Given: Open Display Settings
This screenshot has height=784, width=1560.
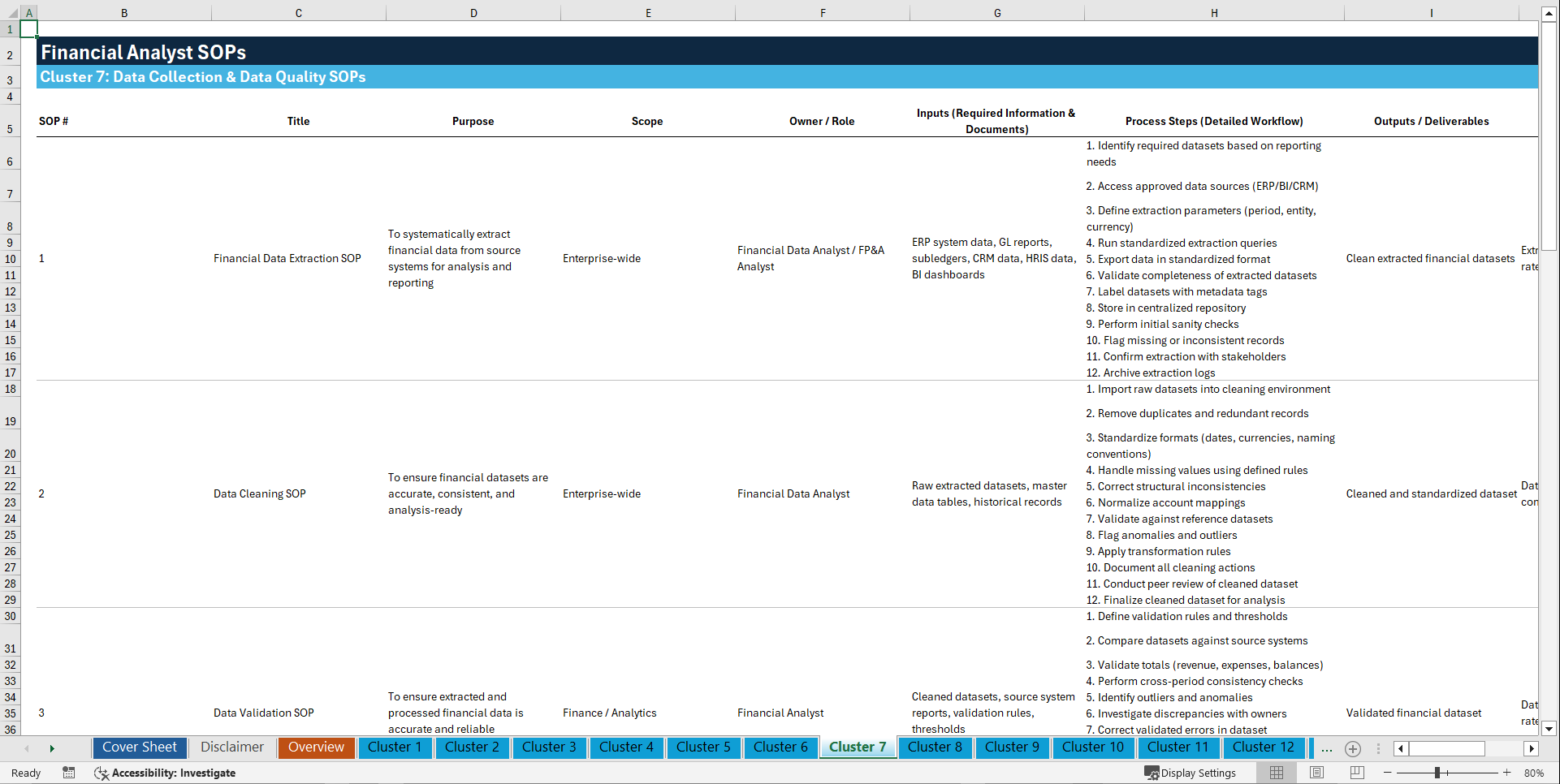Looking at the screenshot, I should 1191,773.
